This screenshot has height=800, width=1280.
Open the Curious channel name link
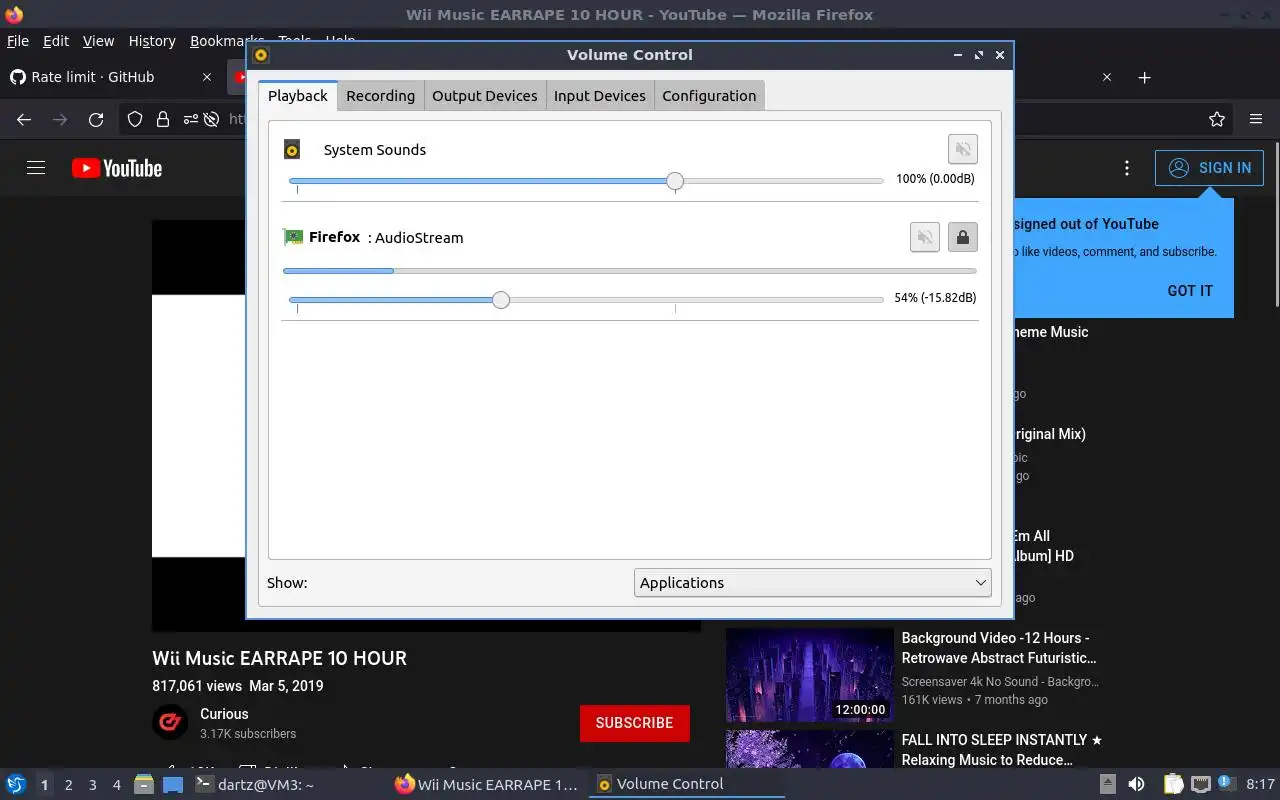(x=224, y=714)
